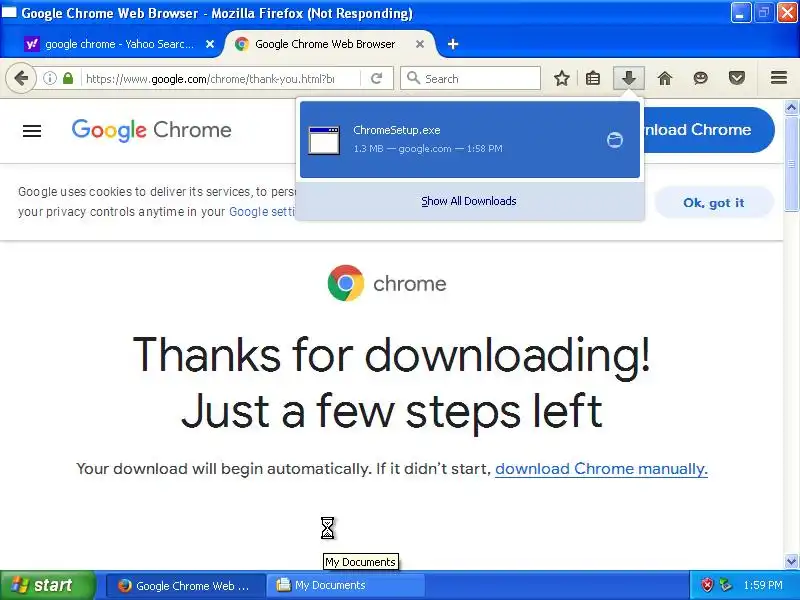Open the Windows start button
800x600 pixels.
(47, 585)
